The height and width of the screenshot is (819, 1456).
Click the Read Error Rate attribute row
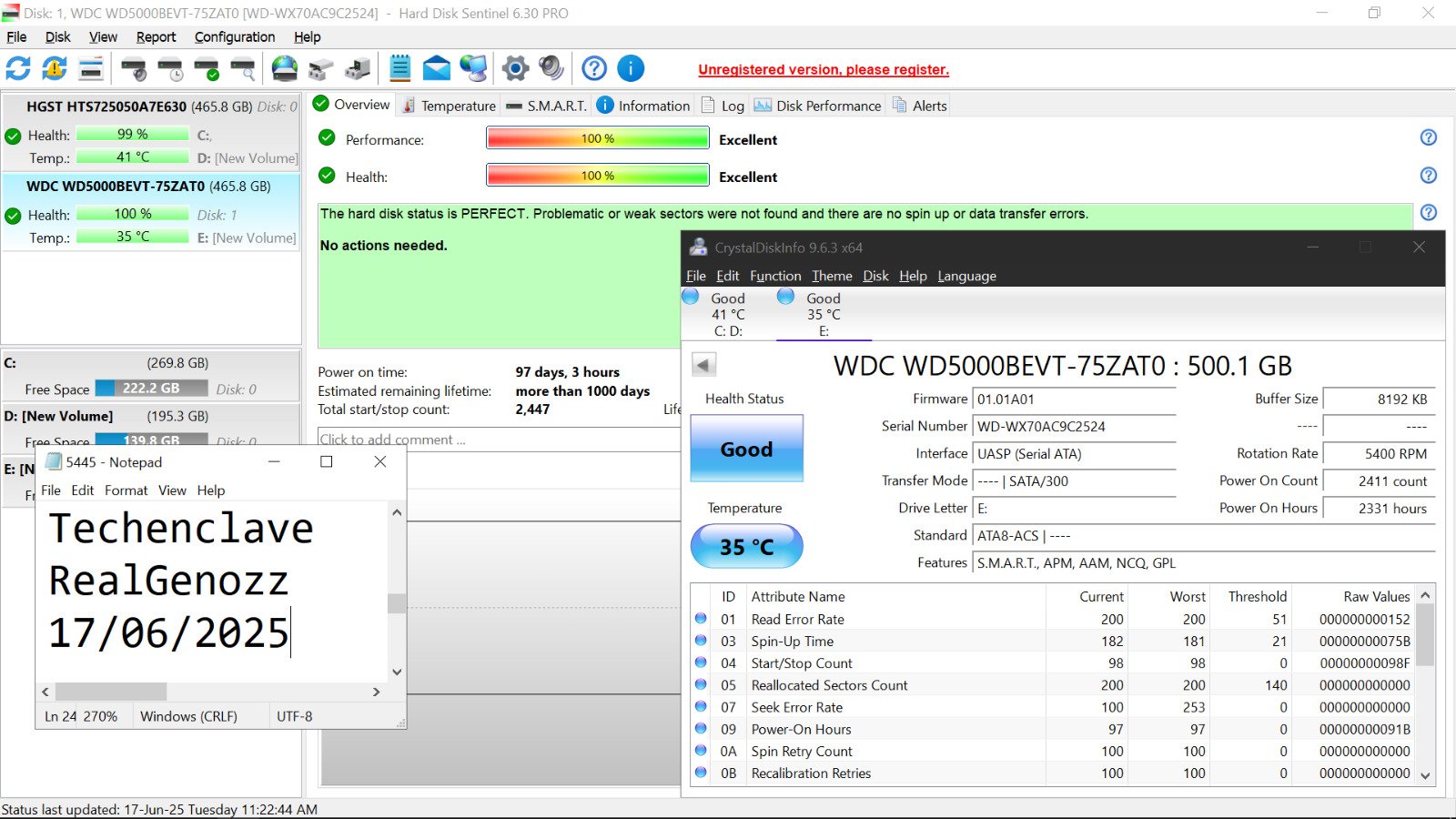[x=1051, y=619]
